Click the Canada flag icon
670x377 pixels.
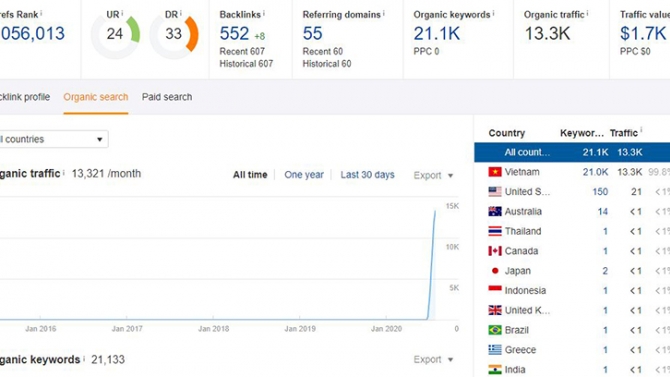coord(495,251)
